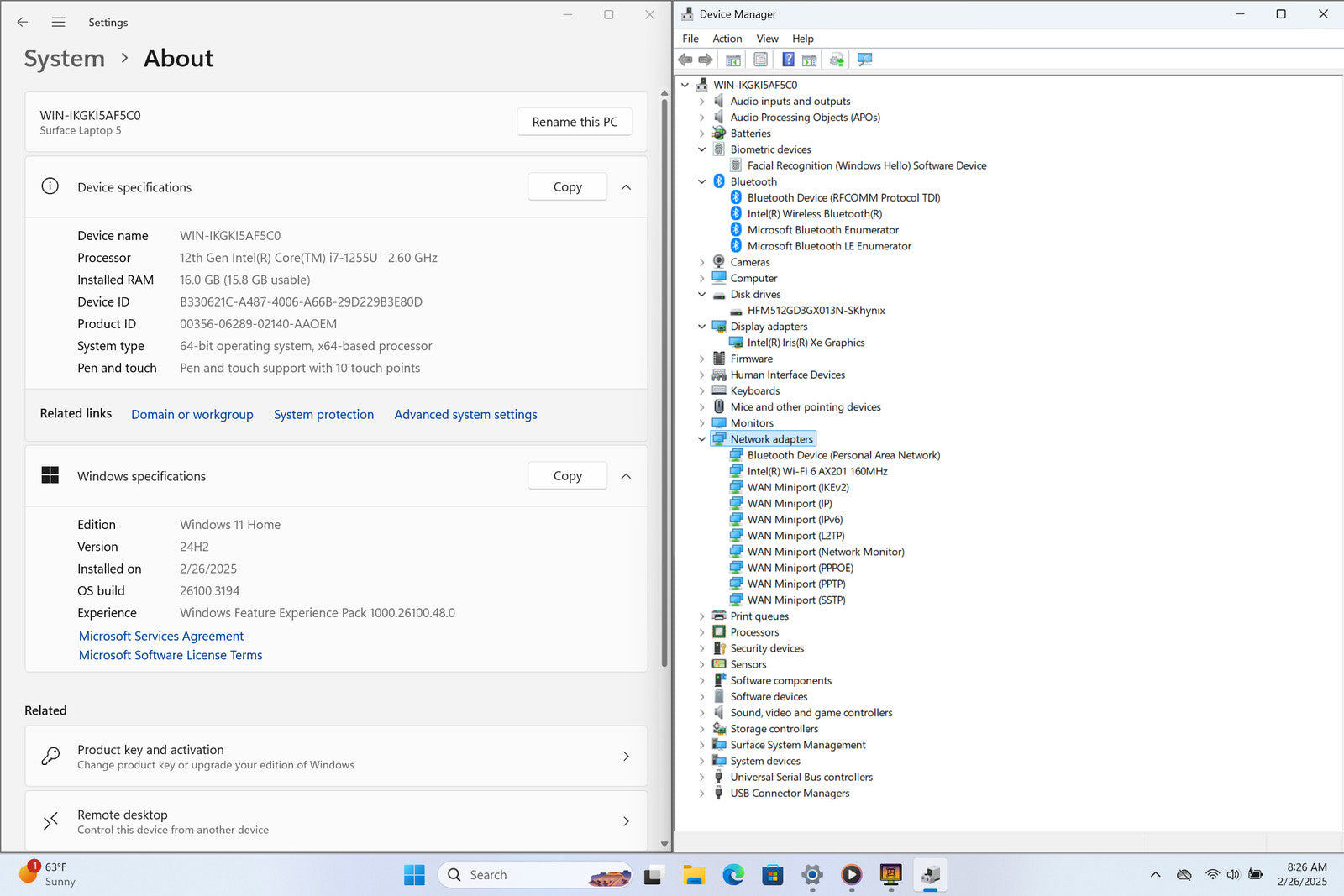Open the View menu

pyautogui.click(x=767, y=39)
